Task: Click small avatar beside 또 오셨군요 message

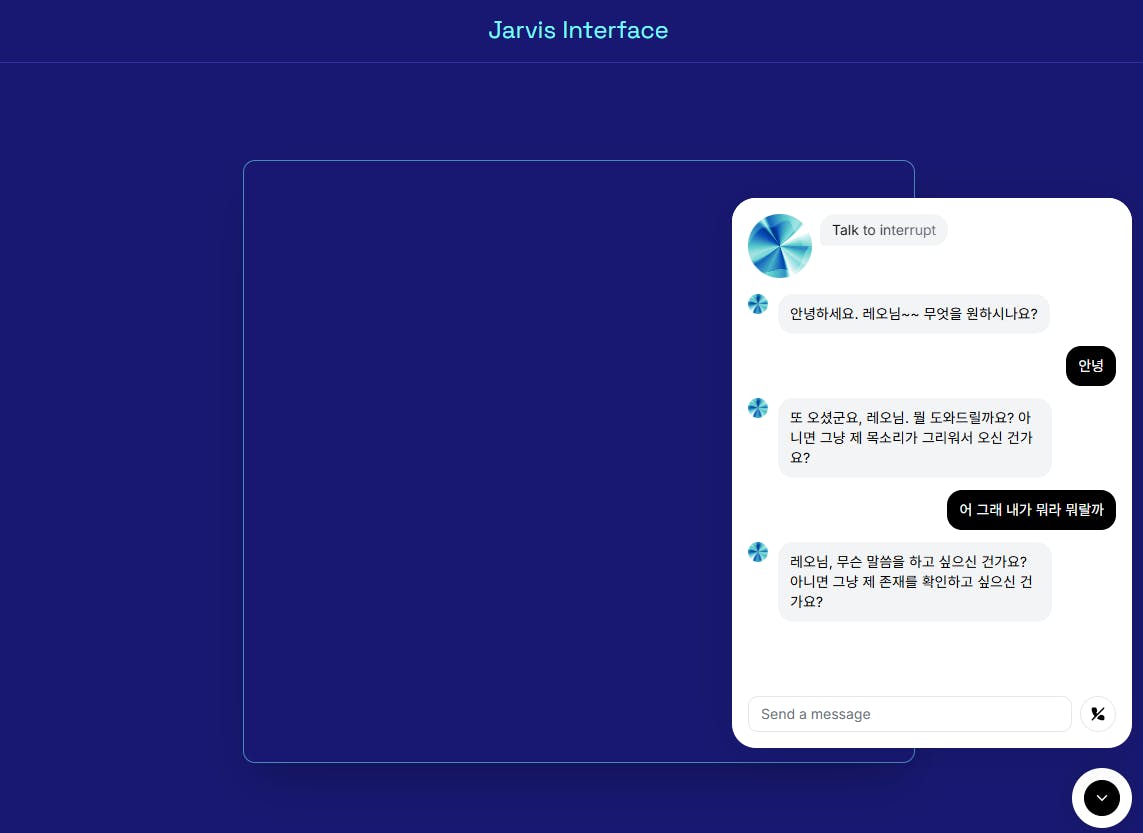Action: point(758,408)
